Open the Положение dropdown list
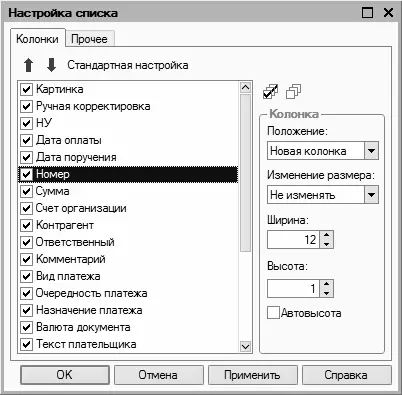The width and height of the screenshot is (402, 395). 371,151
